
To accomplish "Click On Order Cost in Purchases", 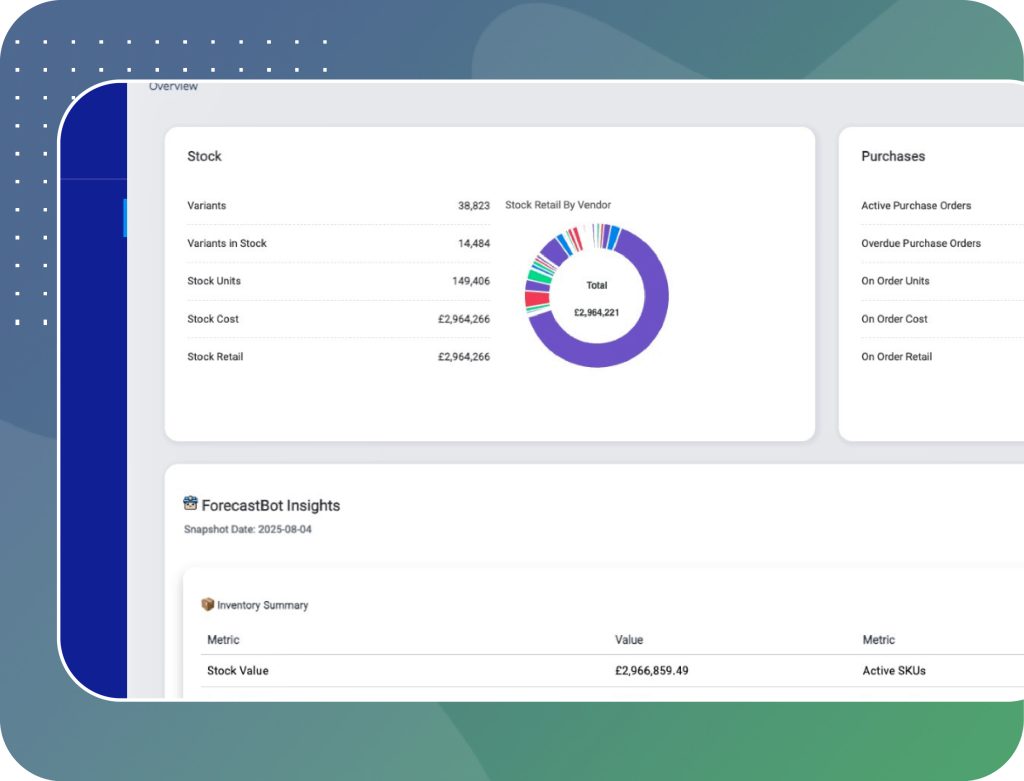I will 894,319.
